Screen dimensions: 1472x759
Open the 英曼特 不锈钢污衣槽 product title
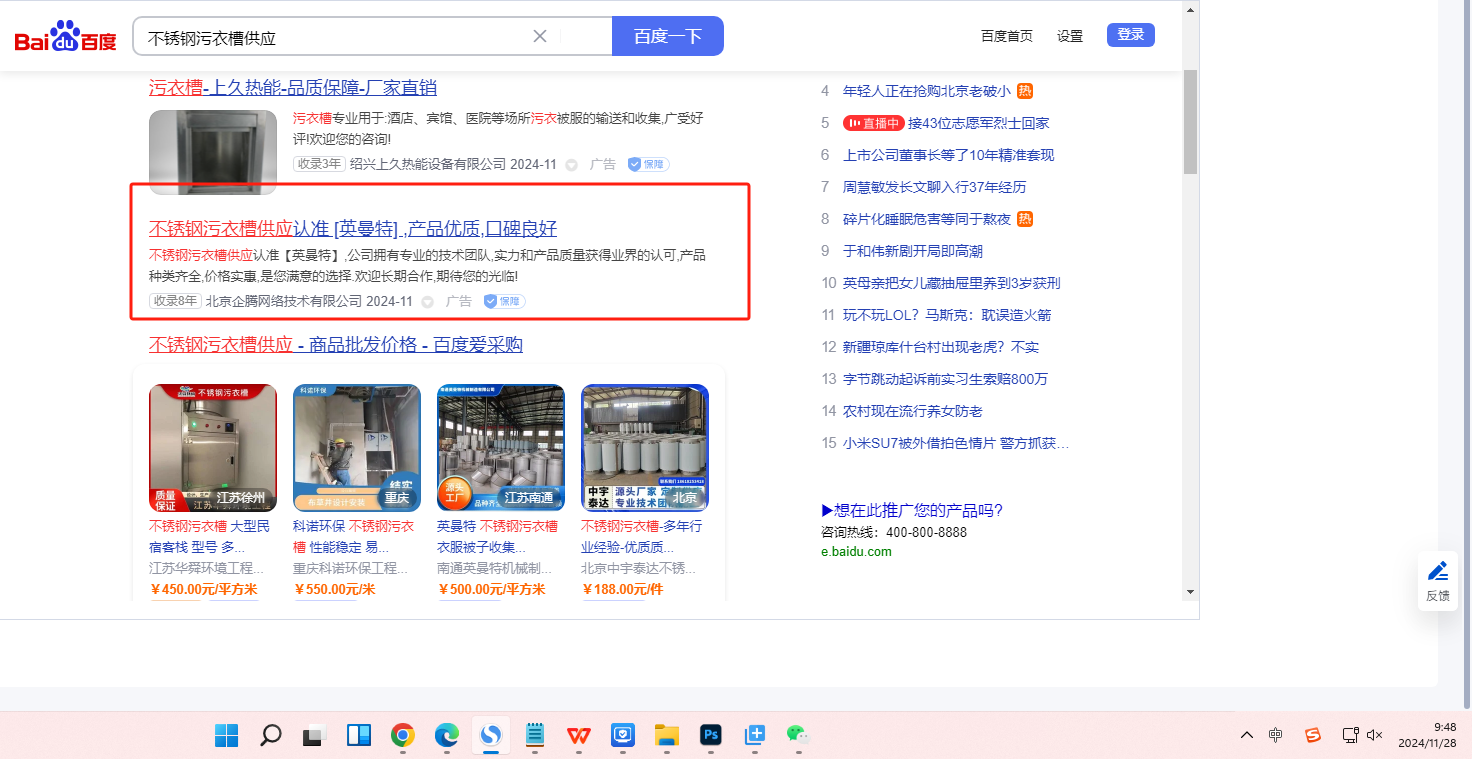click(497, 537)
